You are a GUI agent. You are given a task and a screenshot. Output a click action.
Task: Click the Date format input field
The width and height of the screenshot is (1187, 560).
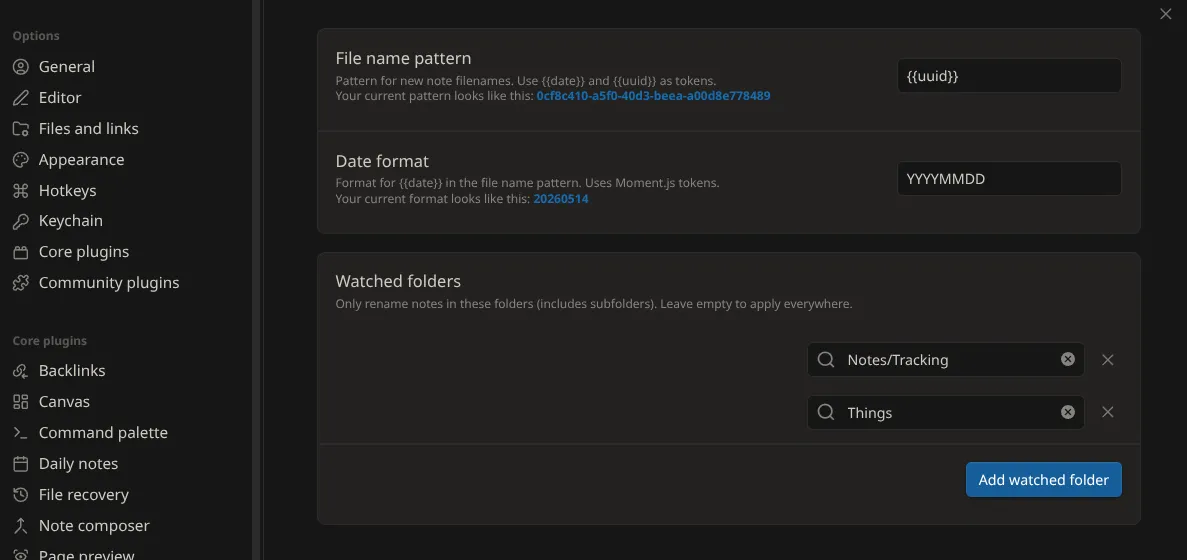tap(1009, 179)
